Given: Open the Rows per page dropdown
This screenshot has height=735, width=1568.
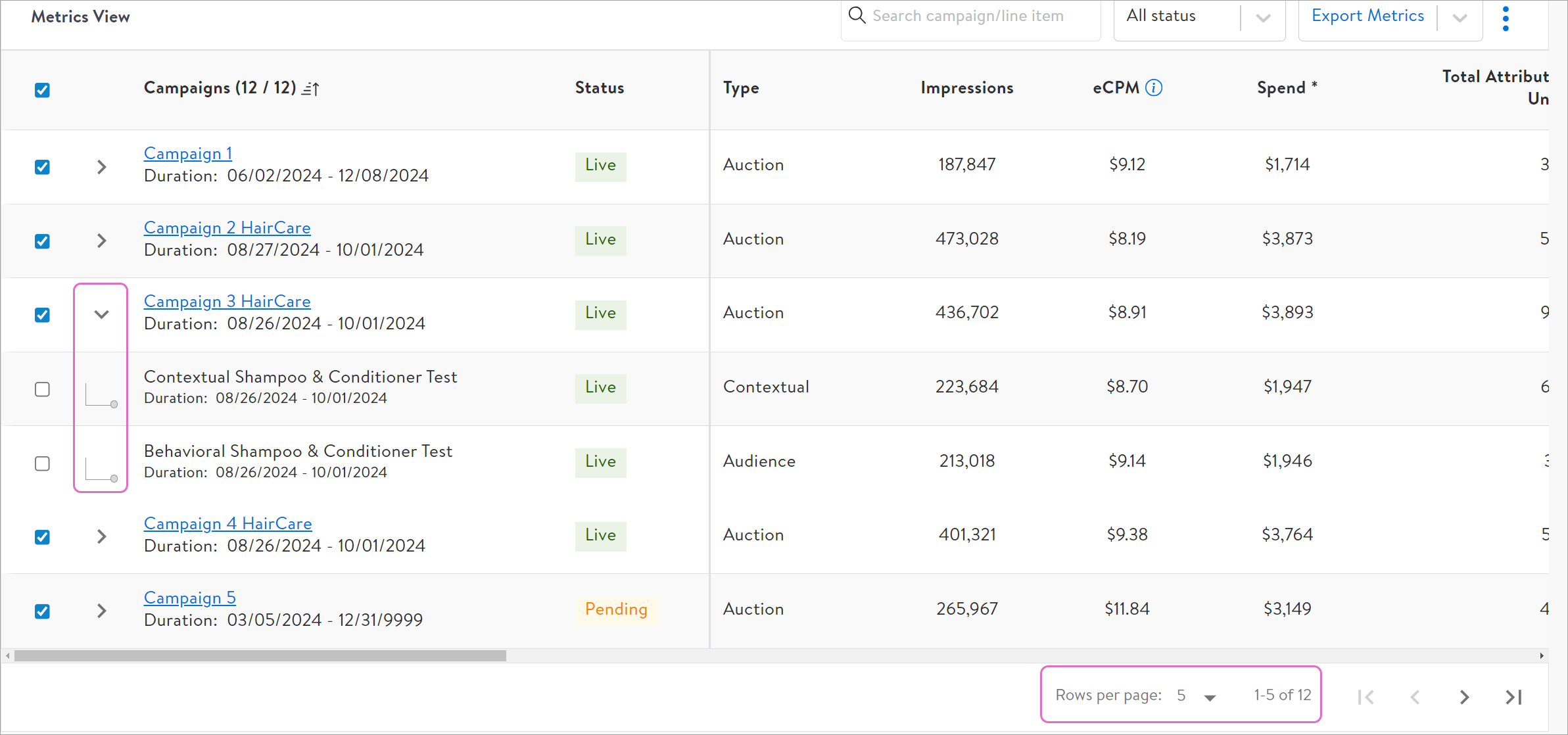Looking at the screenshot, I should point(1197,696).
